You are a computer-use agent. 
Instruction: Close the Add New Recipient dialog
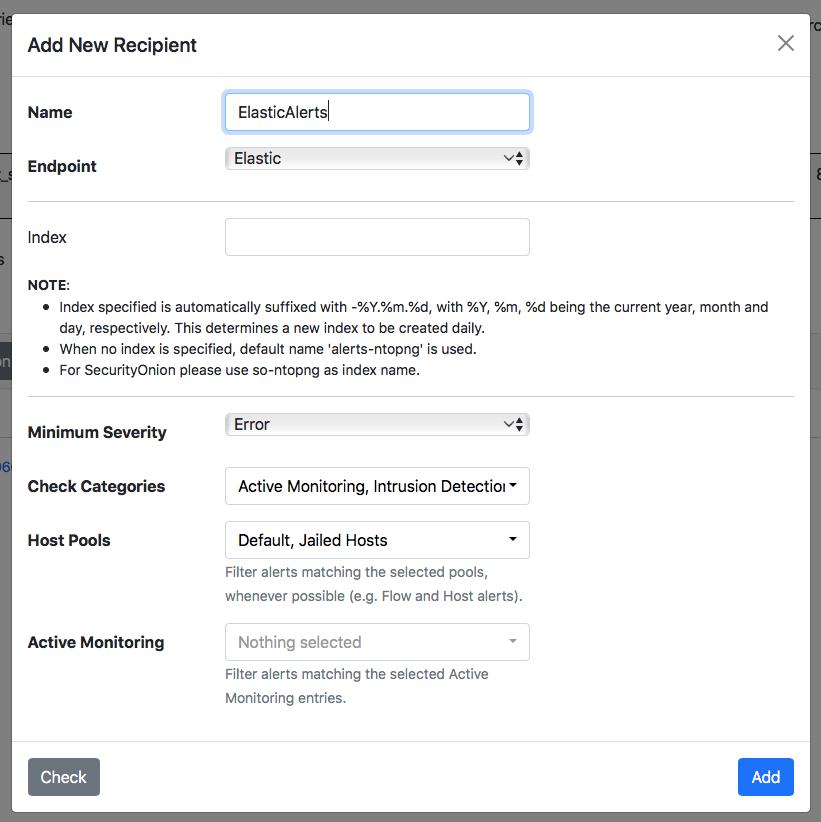pos(785,44)
